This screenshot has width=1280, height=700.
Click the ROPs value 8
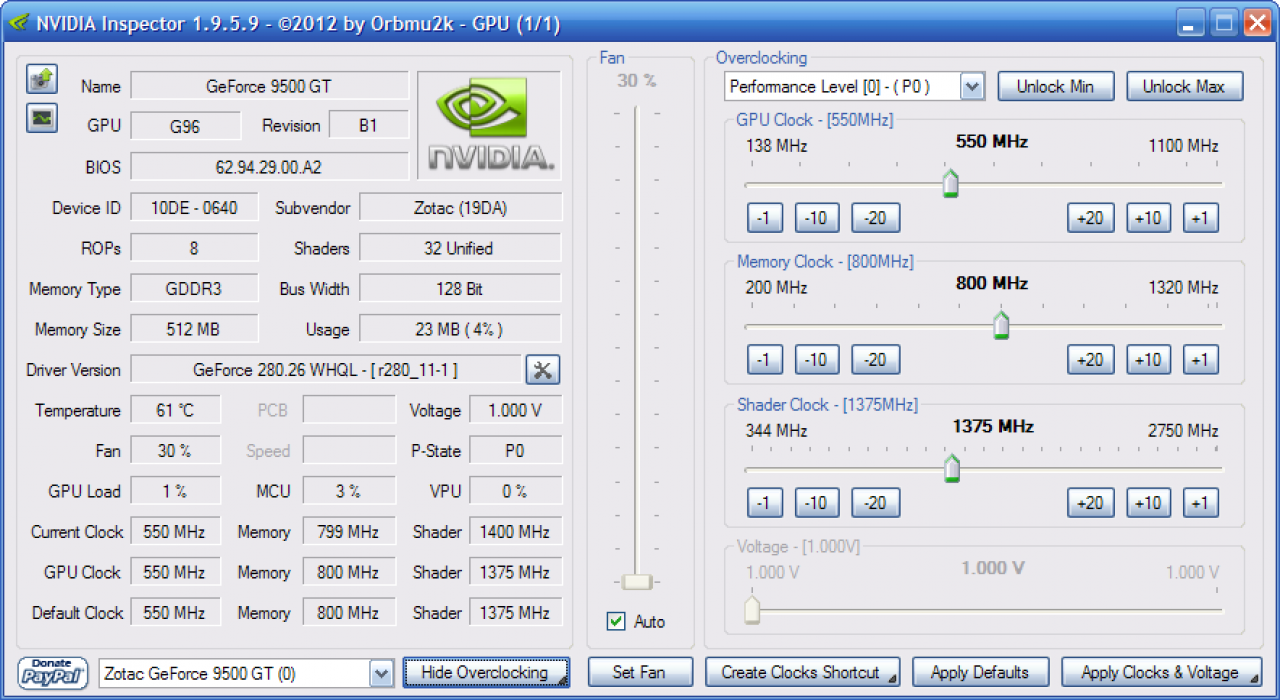194,248
